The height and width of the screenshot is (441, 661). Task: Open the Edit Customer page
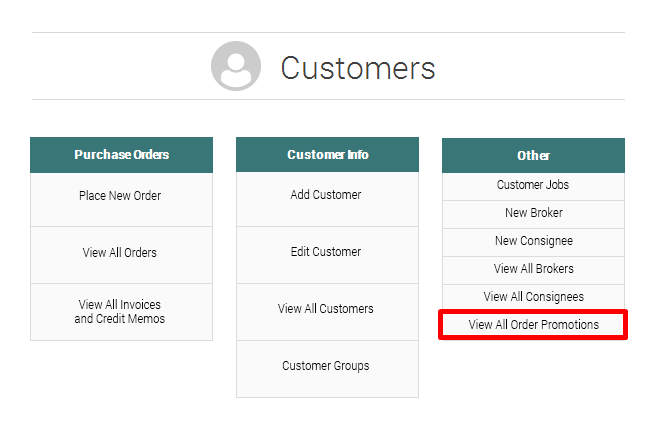(327, 253)
